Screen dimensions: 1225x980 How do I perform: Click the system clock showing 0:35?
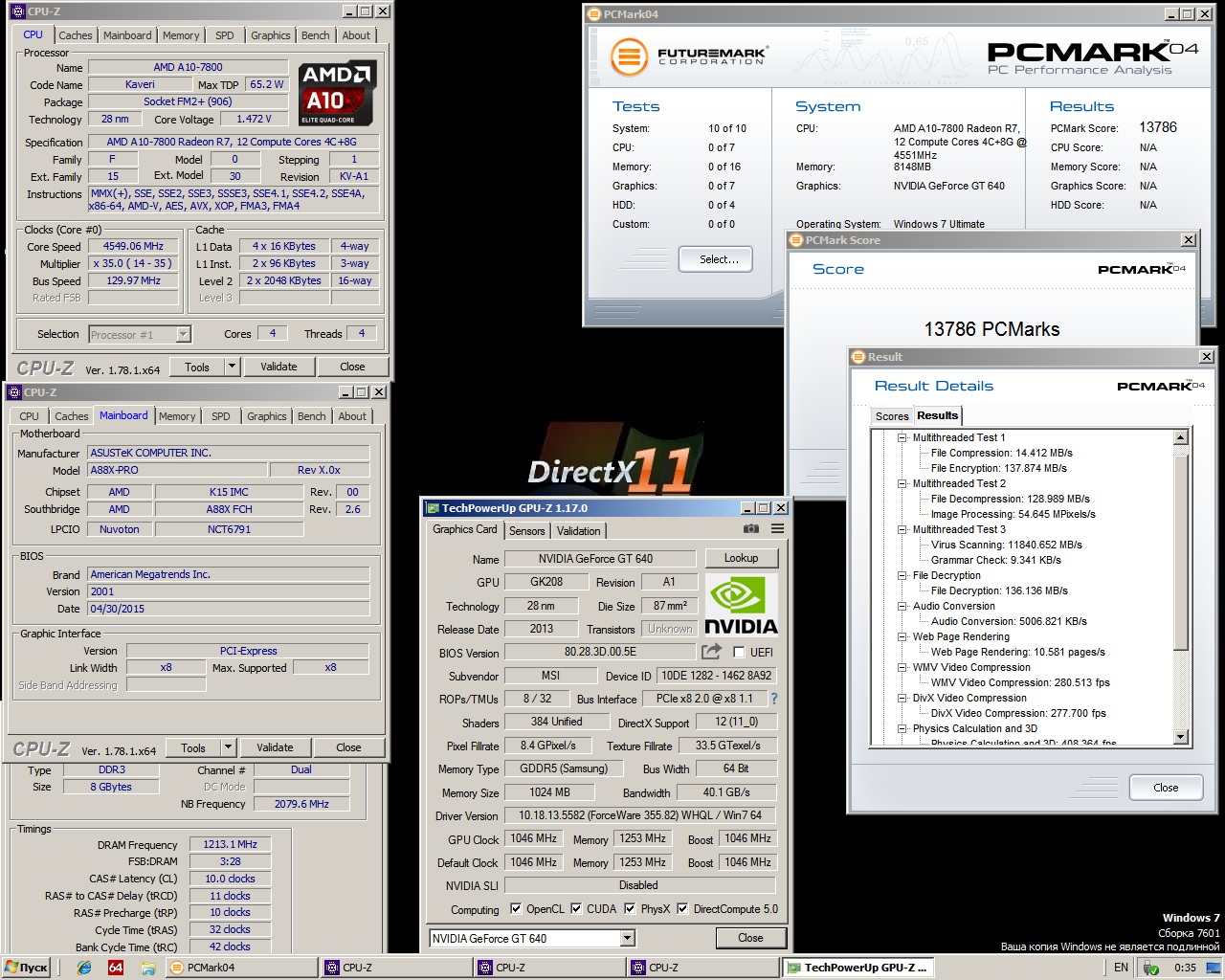[1185, 968]
